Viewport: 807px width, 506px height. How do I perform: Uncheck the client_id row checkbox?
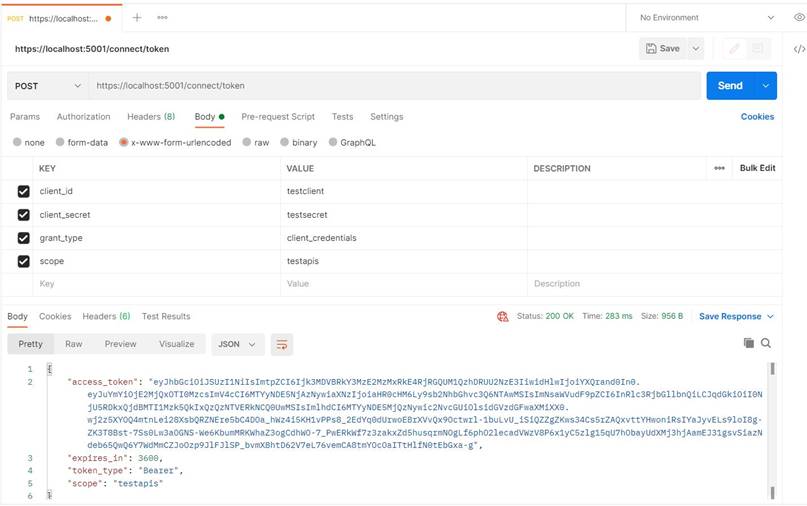click(24, 191)
